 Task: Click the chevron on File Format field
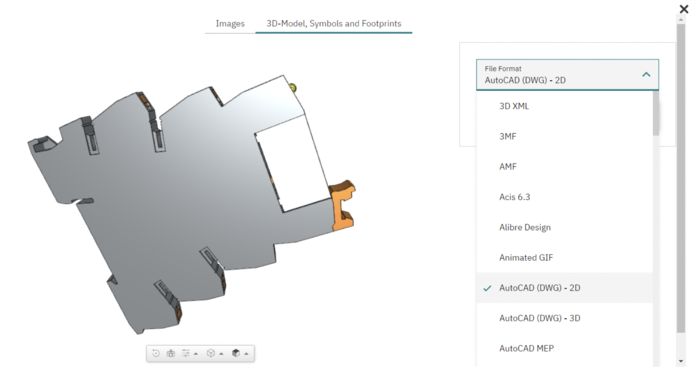[x=646, y=75]
